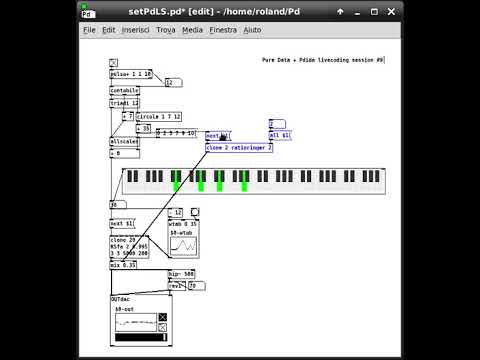Screen dimensions: 480x360
Task: Click the livecoding session comment text
Action: tap(323, 60)
